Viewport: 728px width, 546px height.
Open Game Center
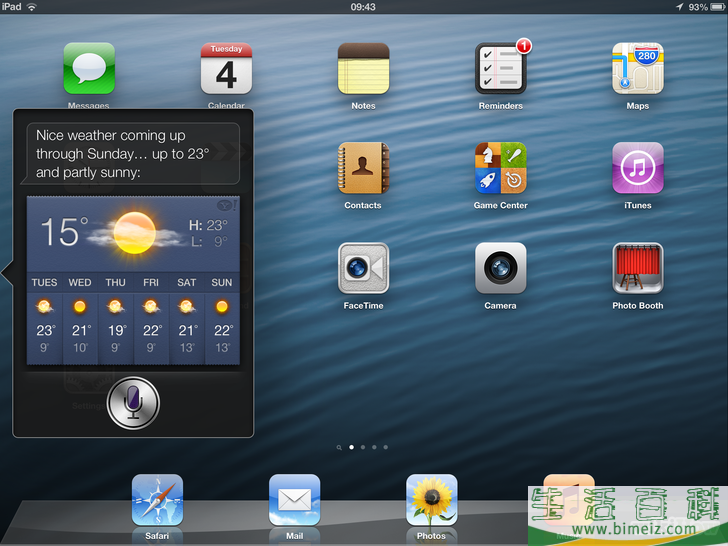[x=500, y=168]
